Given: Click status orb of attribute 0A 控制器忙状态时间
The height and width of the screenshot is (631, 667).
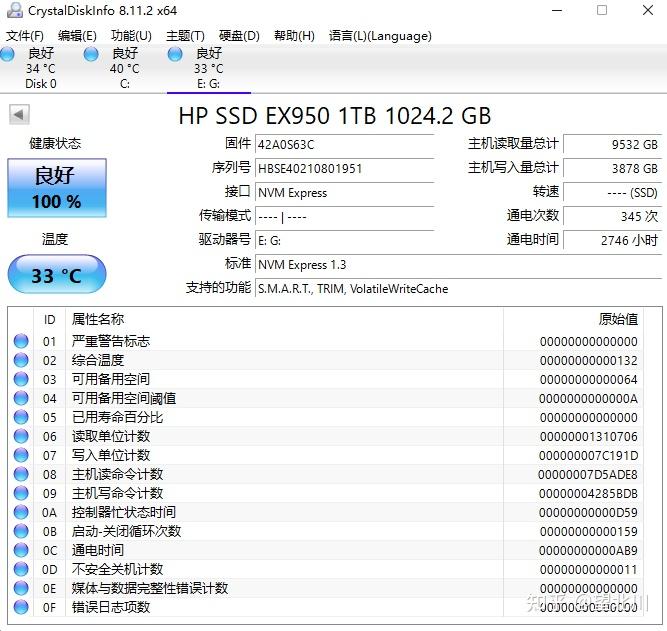Looking at the screenshot, I should click(21, 512).
